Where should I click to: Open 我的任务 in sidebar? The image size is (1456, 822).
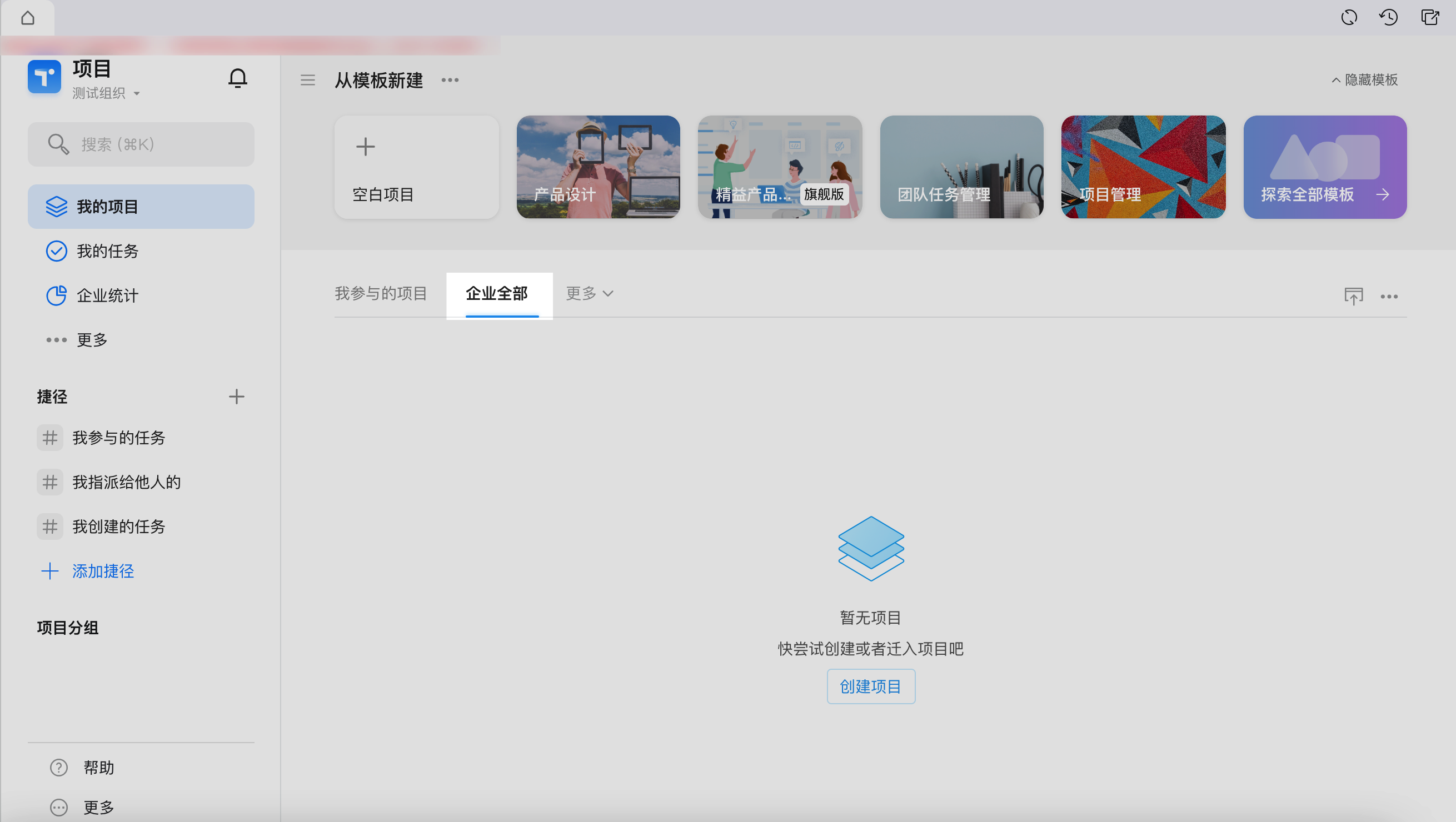(141, 252)
